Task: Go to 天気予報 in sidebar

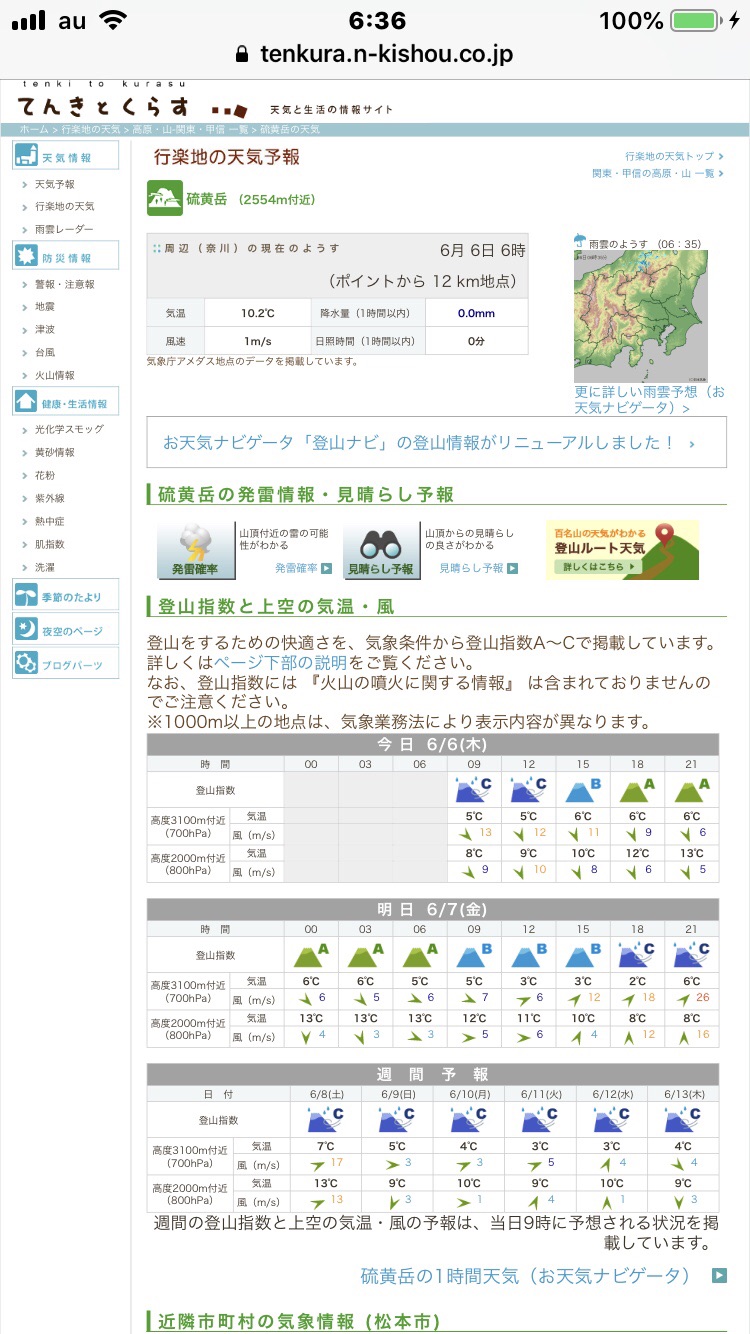Action: click(x=55, y=184)
